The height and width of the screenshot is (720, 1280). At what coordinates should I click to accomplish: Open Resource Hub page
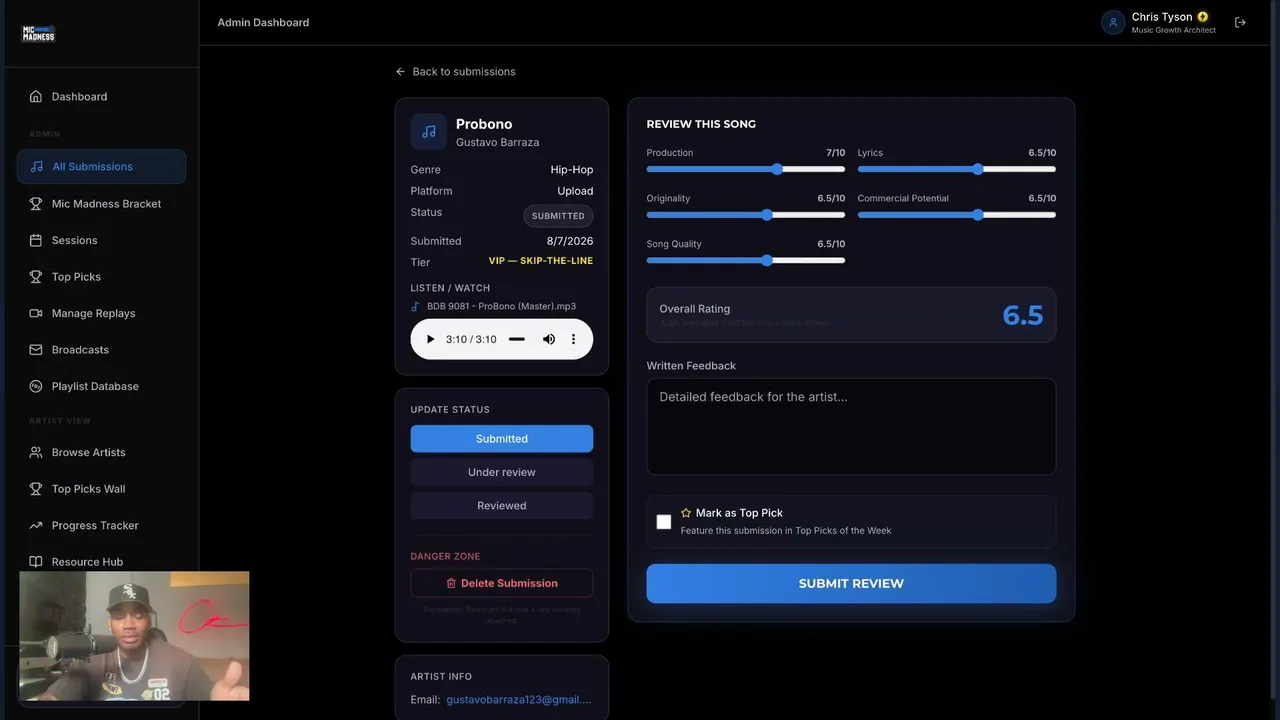101,562
